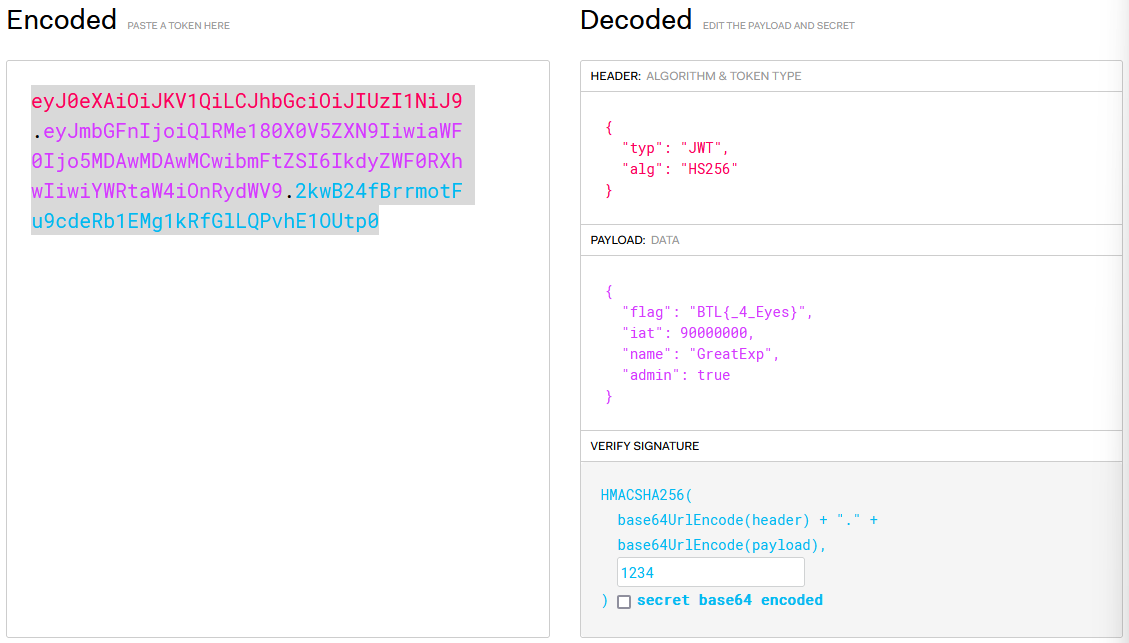This screenshot has height=643, width=1129.
Task: Click the "flag": "BTL{_4_Eyes}" line
Action: tap(717, 312)
